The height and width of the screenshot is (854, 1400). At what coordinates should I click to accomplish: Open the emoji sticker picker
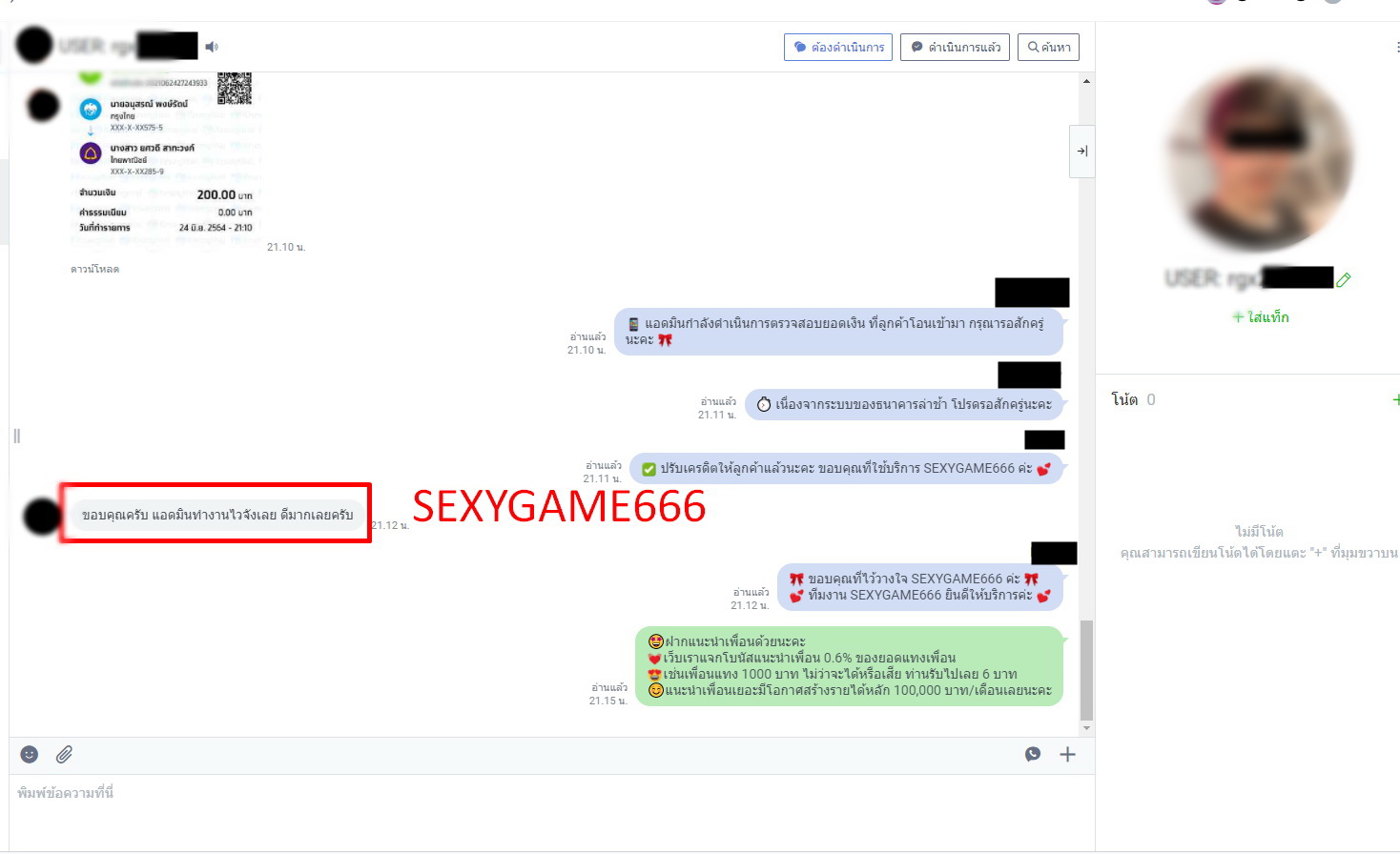(x=30, y=754)
